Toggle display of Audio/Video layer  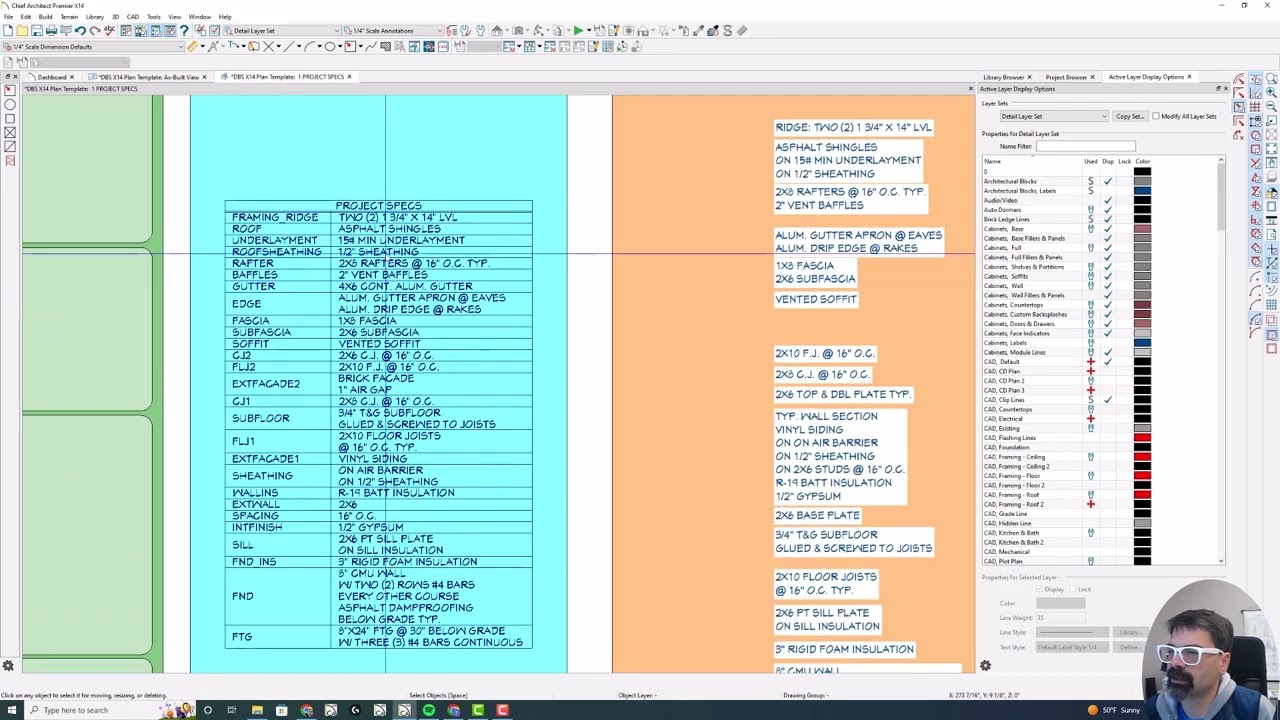1107,200
